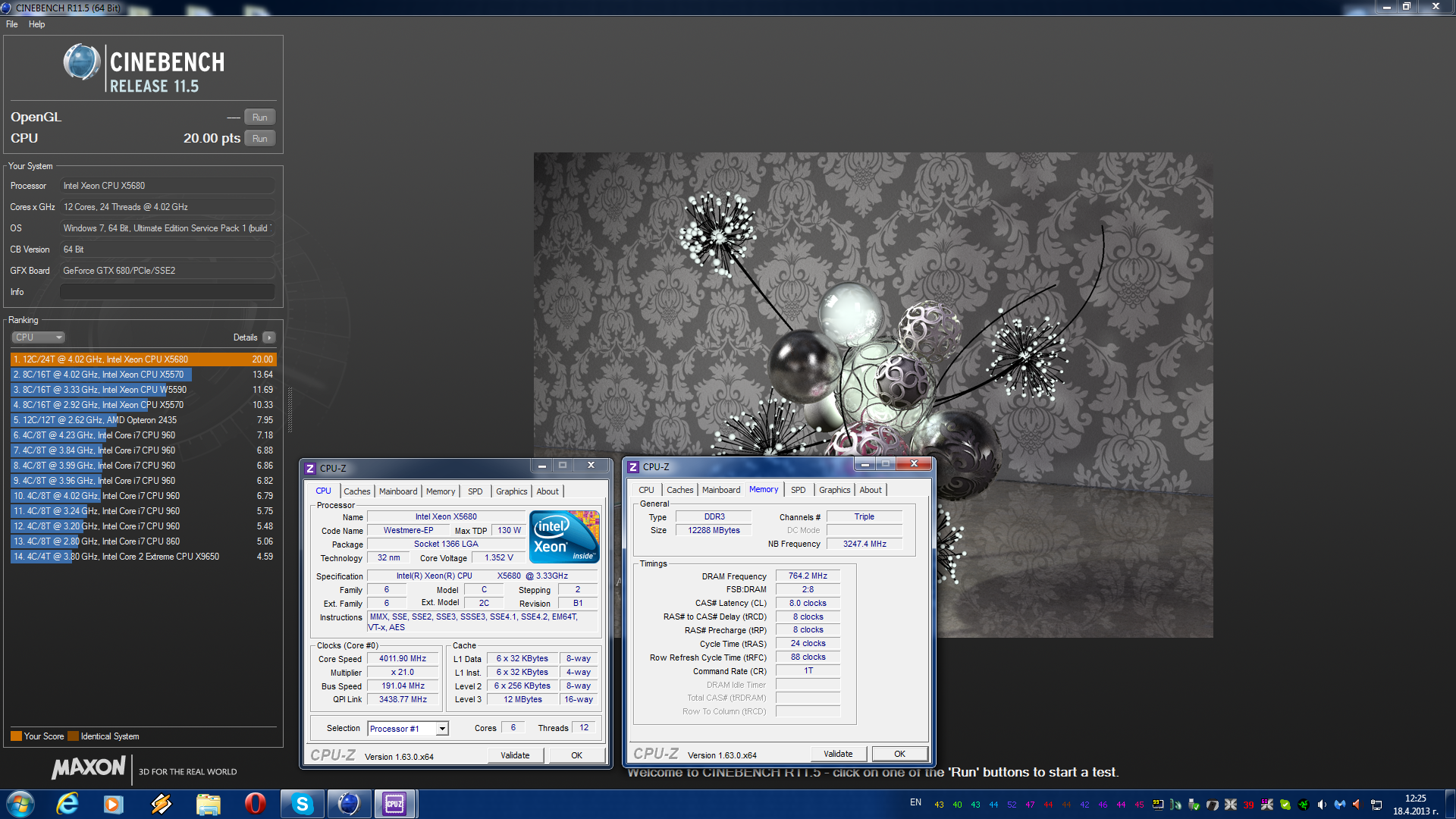The image size is (1456, 819).
Task: Click the EN language indicator
Action: click(x=915, y=802)
